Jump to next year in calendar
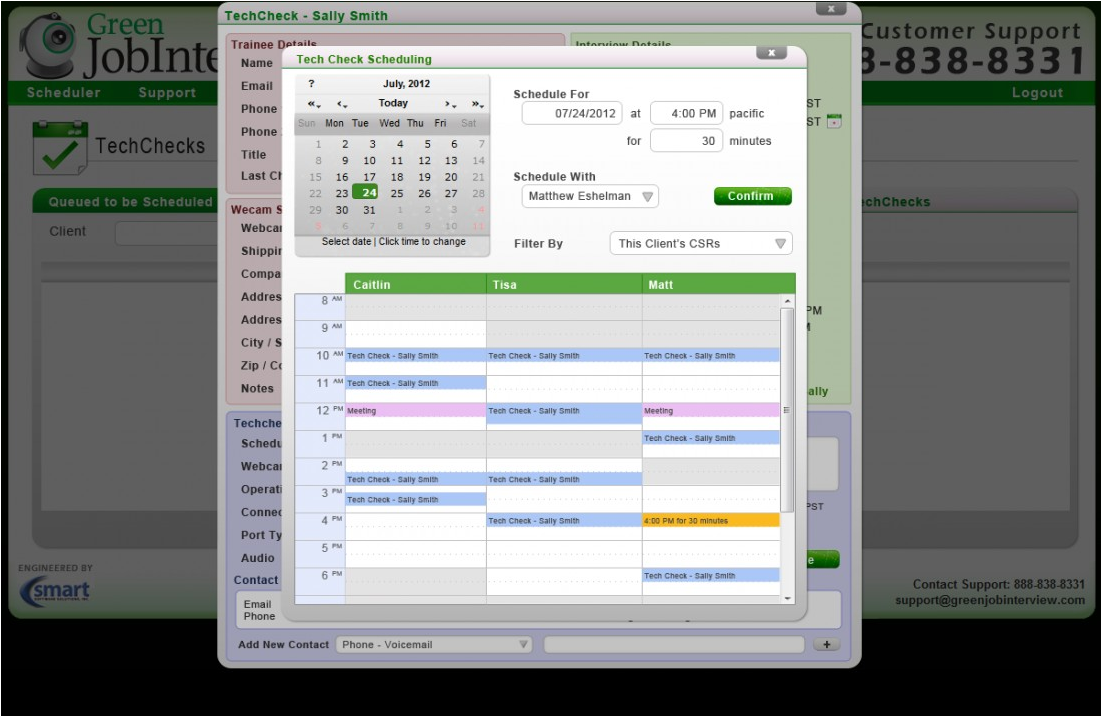Image resolution: width=1103 pixels, height=718 pixels. (478, 104)
